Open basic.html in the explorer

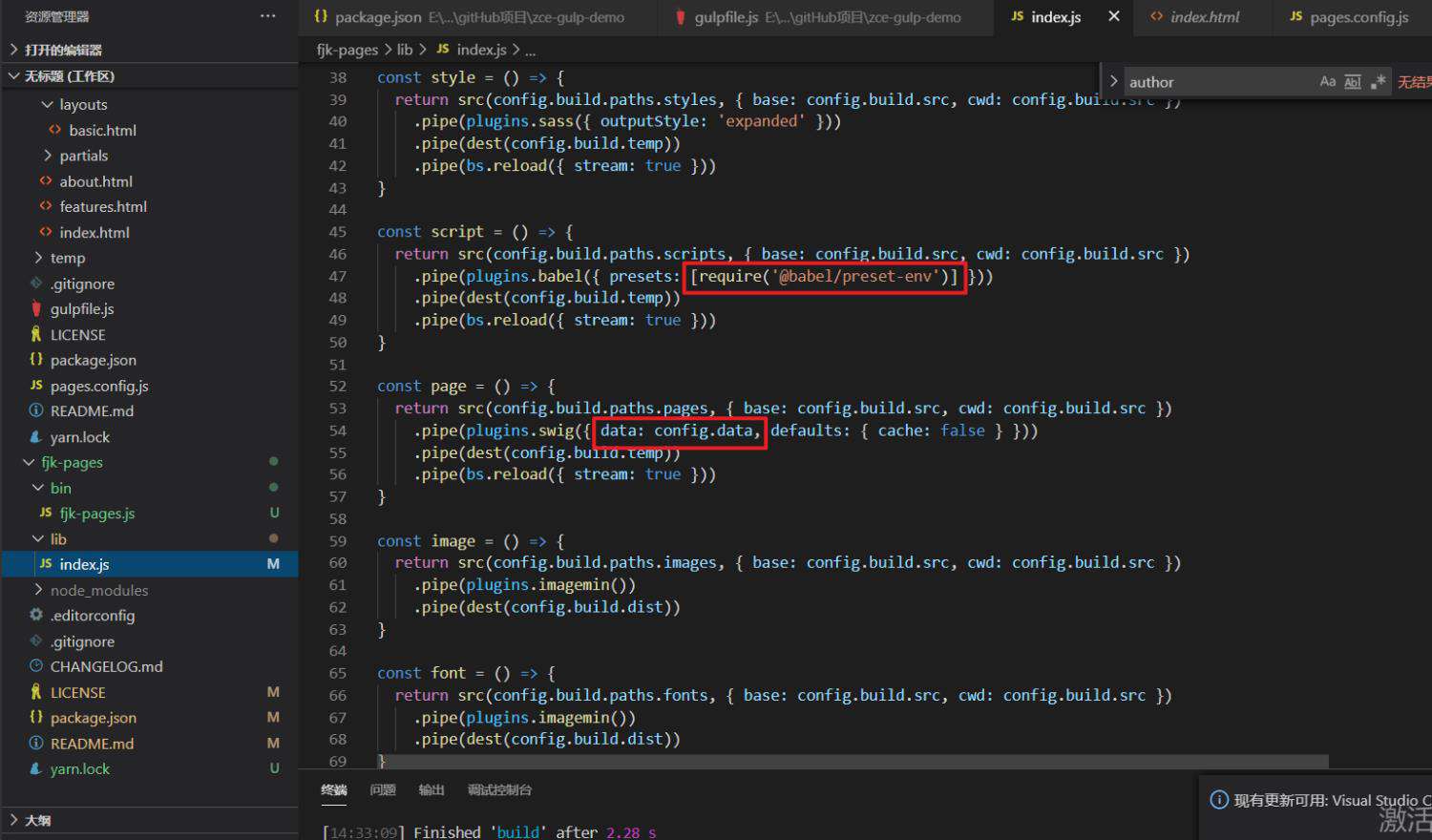102,131
